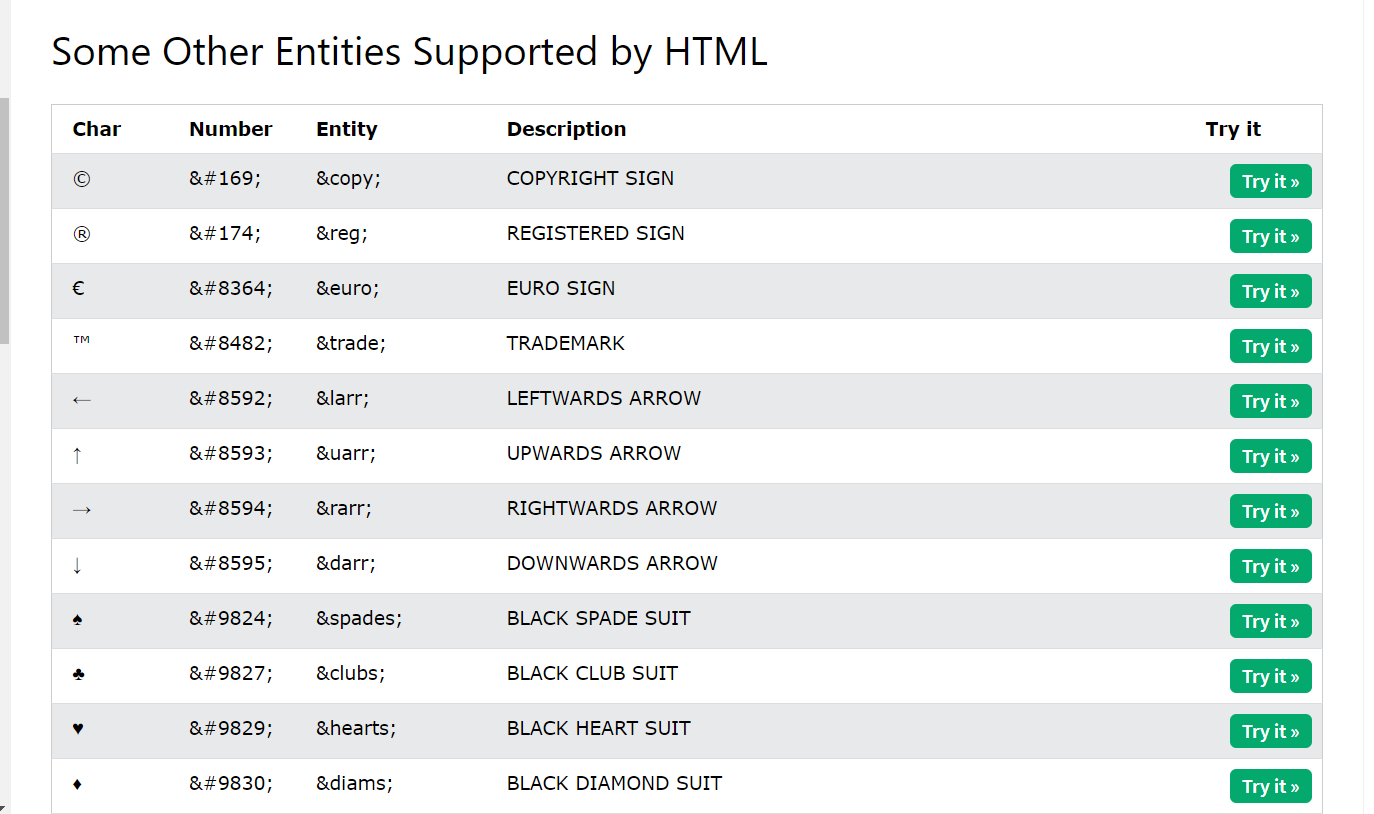Click the left-side vertical scrollbar thumb
The image size is (1374, 814).
click(x=4, y=220)
